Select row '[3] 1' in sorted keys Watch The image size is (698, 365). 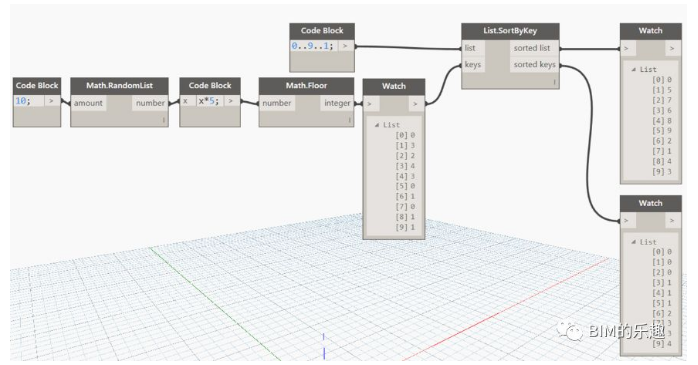coord(662,283)
